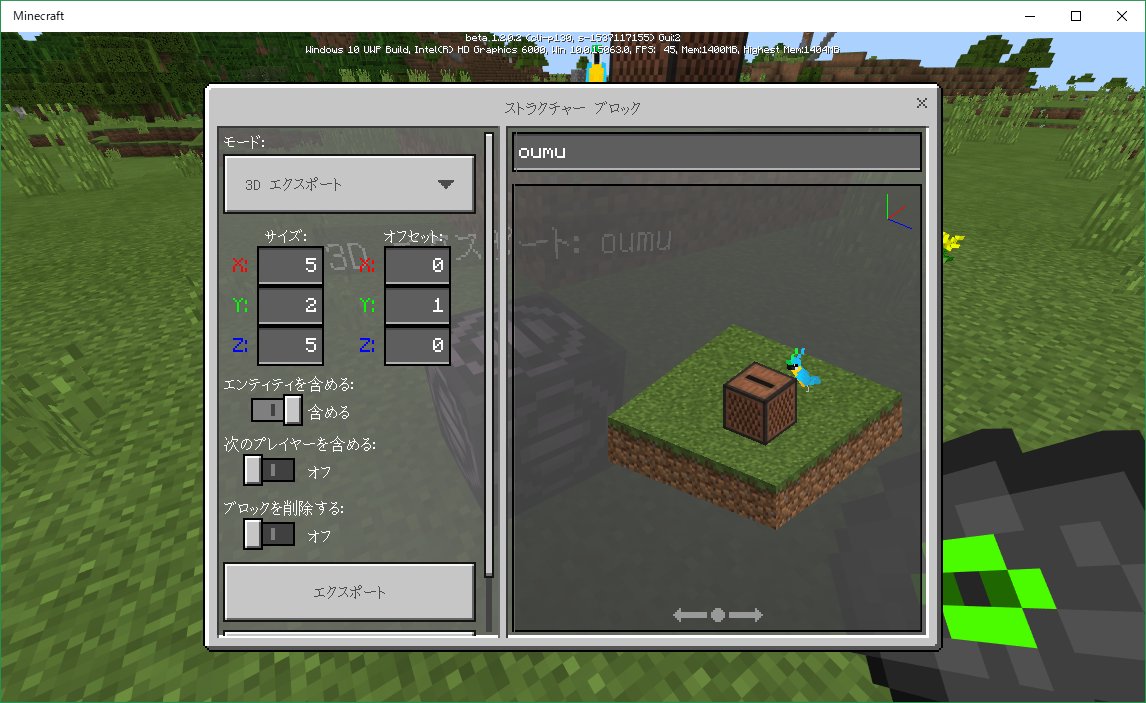Screen dimensions: 1146x703
Task: Click the size Y input field
Action: coord(290,305)
